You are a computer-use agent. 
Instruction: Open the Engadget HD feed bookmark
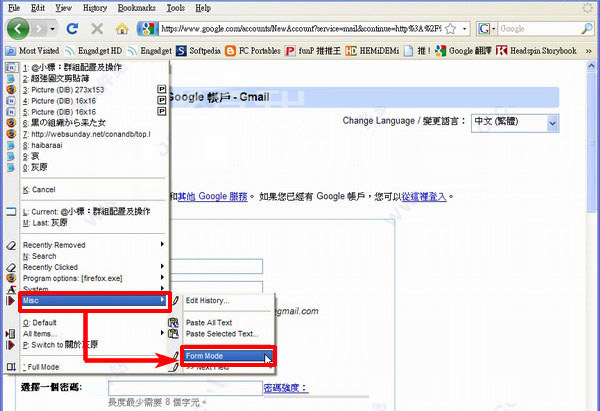94,51
